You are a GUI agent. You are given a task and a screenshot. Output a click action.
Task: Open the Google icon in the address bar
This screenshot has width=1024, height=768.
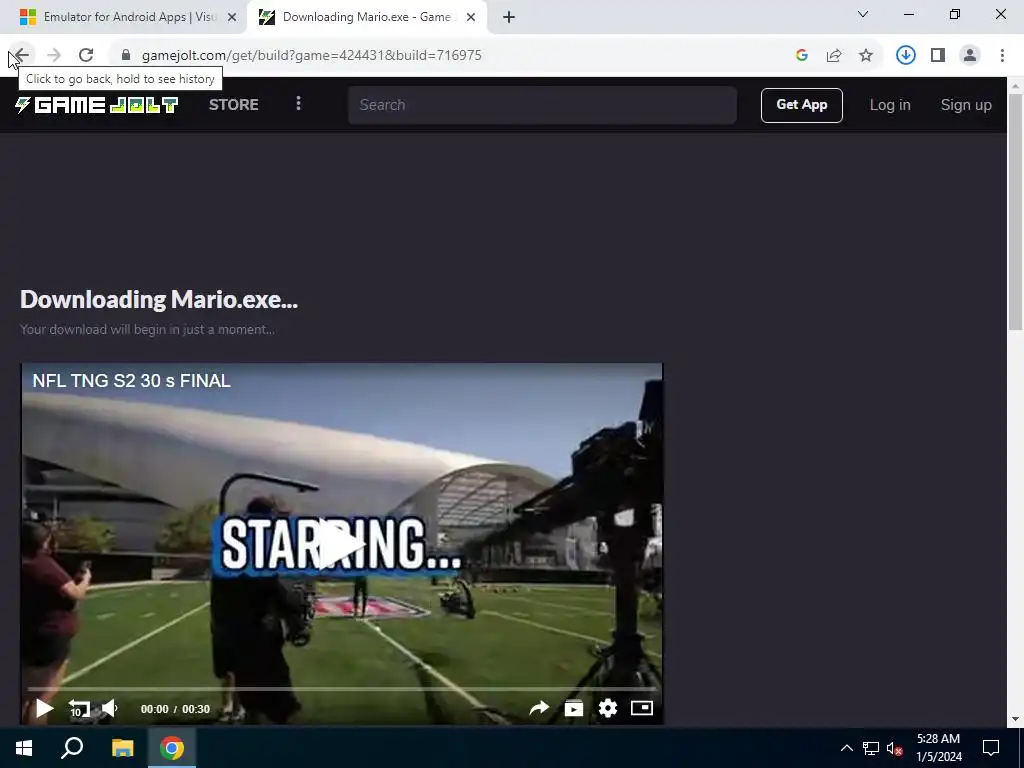802,56
